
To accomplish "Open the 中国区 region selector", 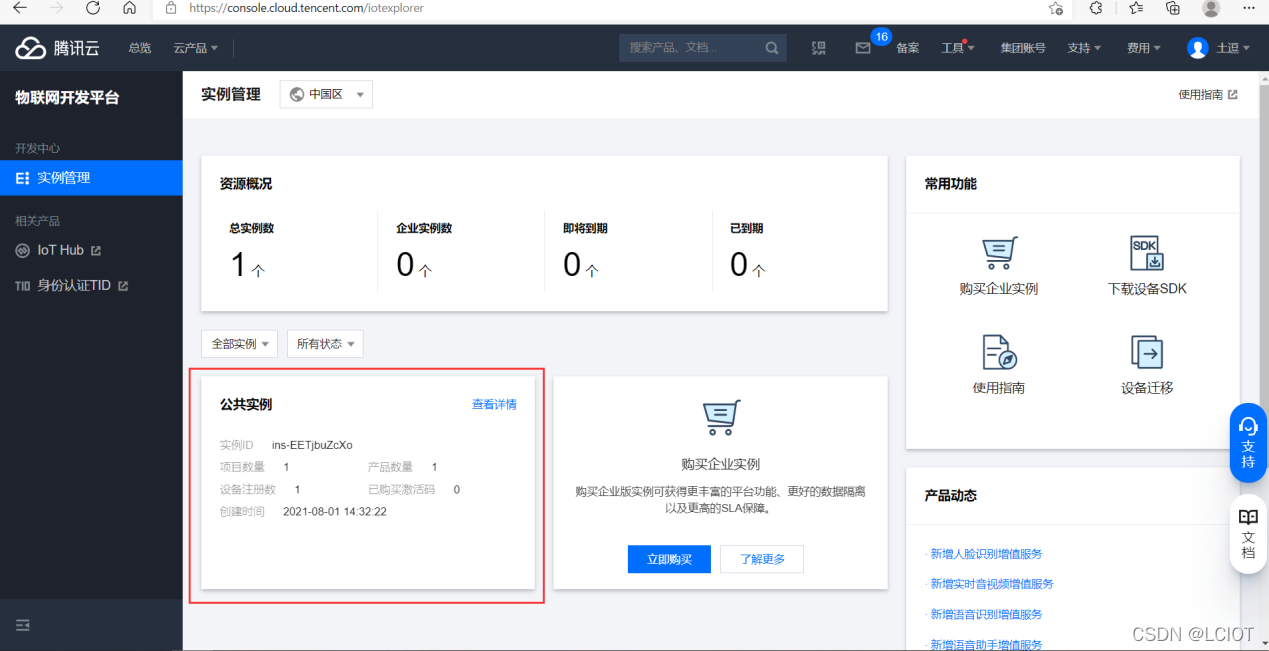I will click(x=325, y=94).
